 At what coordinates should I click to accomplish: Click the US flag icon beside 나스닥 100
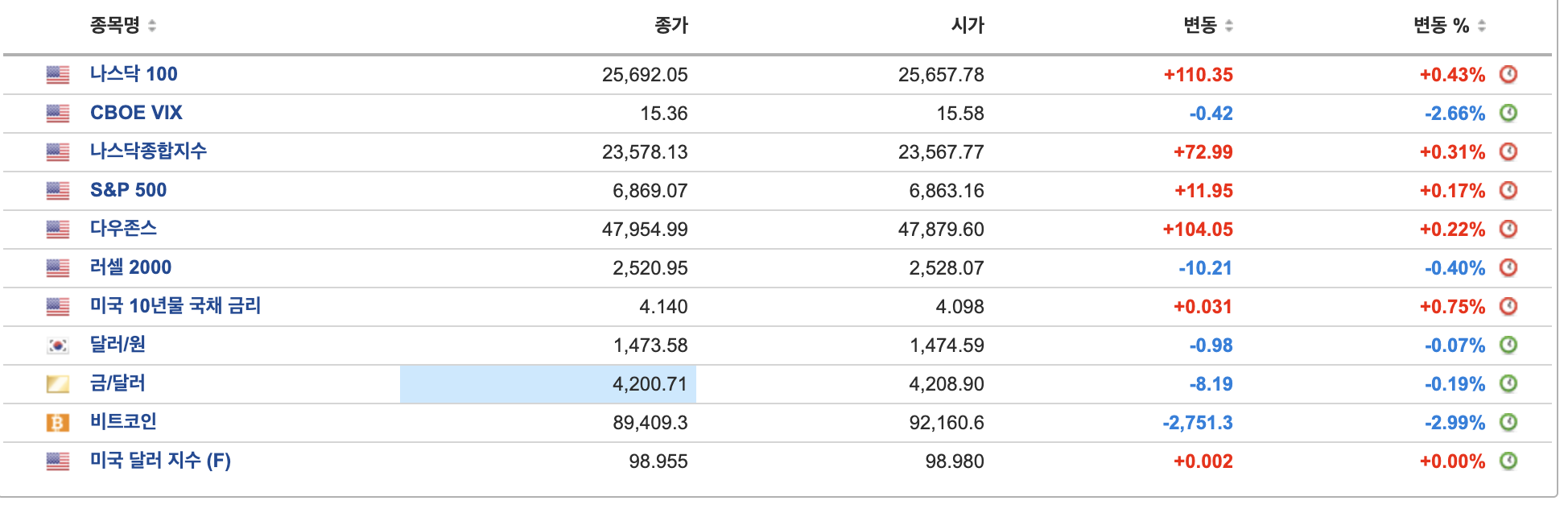click(x=58, y=75)
